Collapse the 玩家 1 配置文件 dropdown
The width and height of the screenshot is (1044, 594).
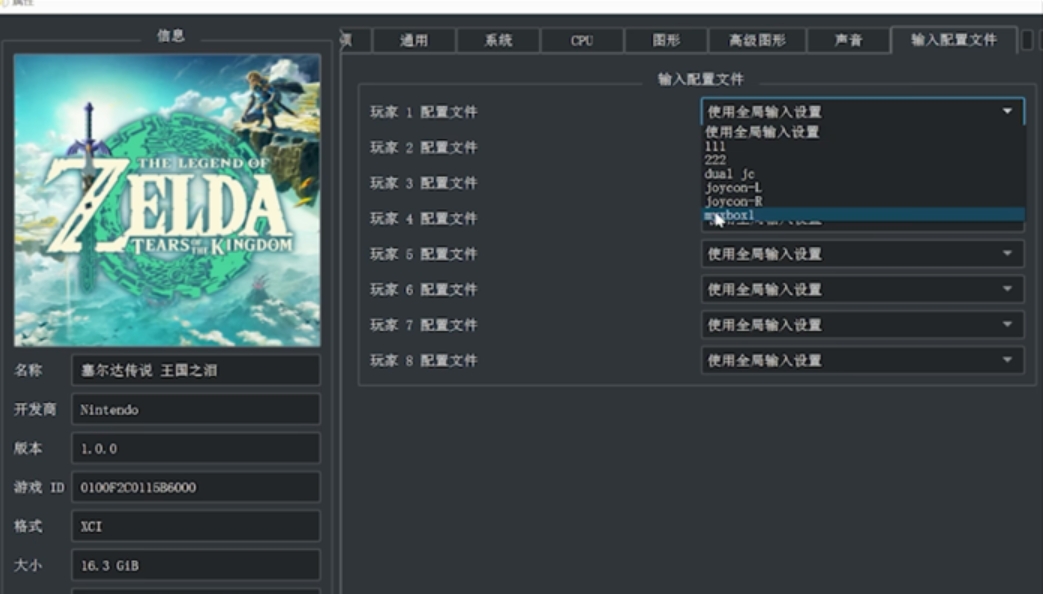pyautogui.click(x=862, y=111)
